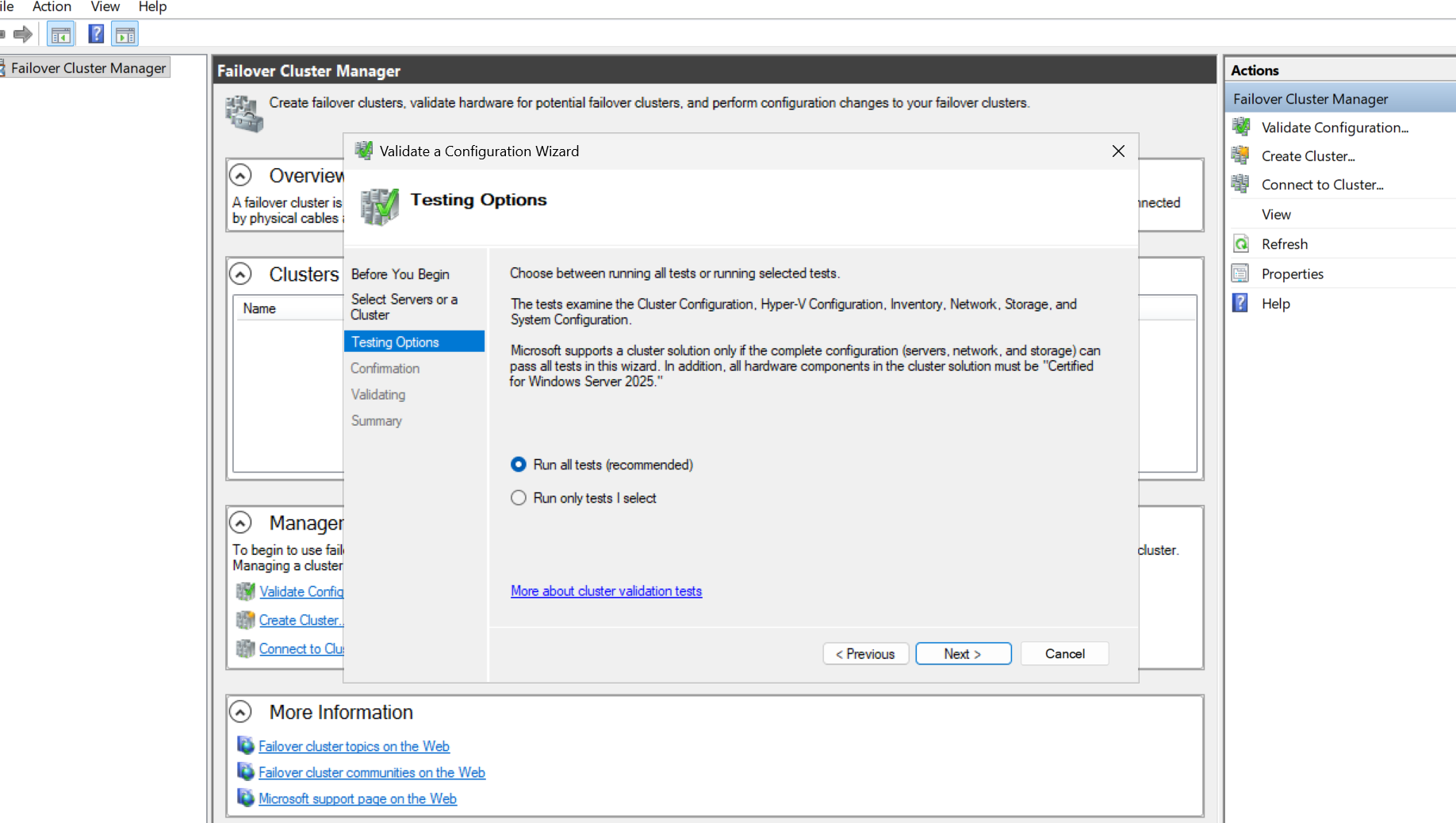The height and width of the screenshot is (823, 1456).
Task: Open the Action menu
Action: click(x=52, y=7)
